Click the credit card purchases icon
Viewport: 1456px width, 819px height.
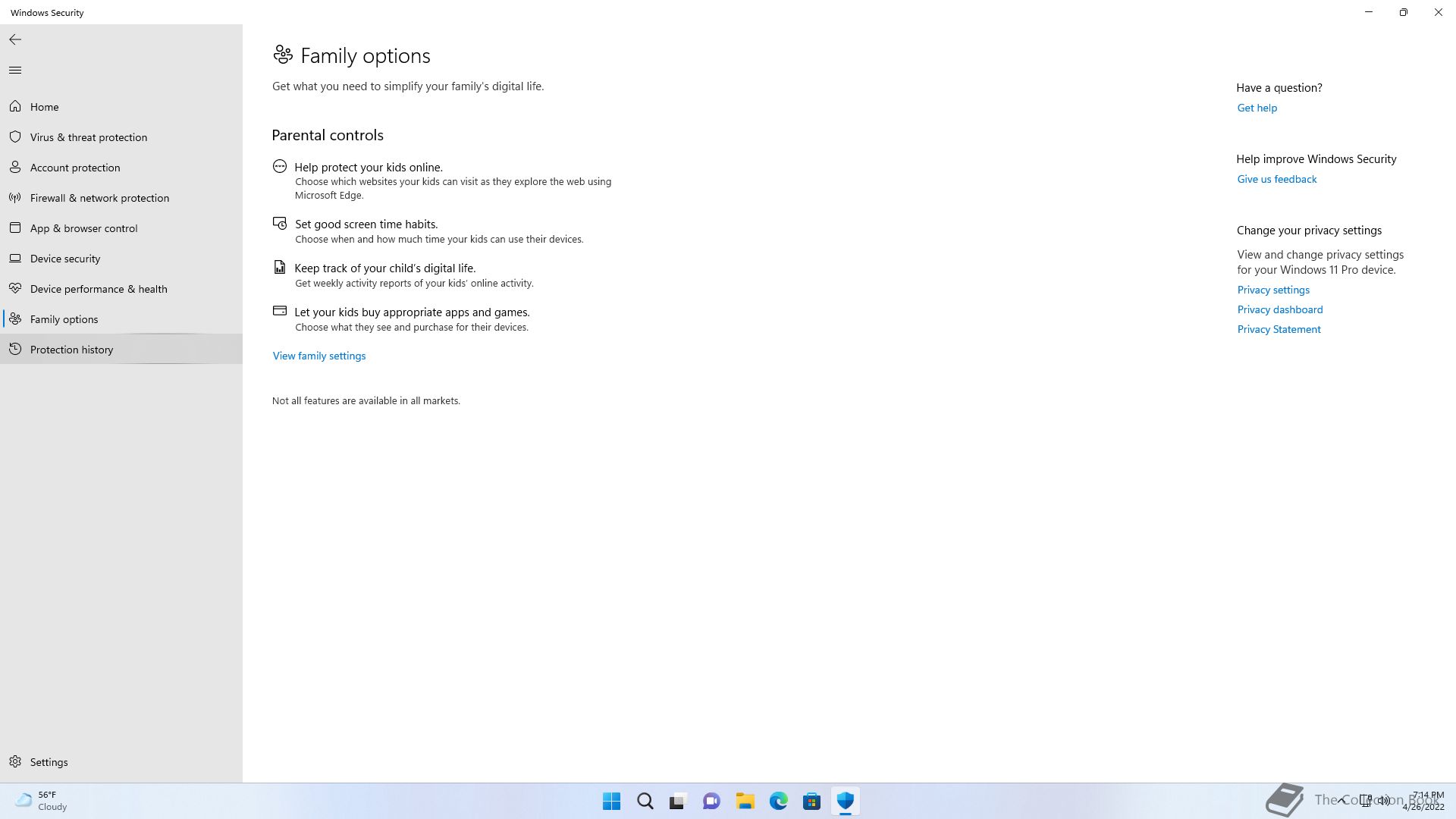tap(280, 310)
